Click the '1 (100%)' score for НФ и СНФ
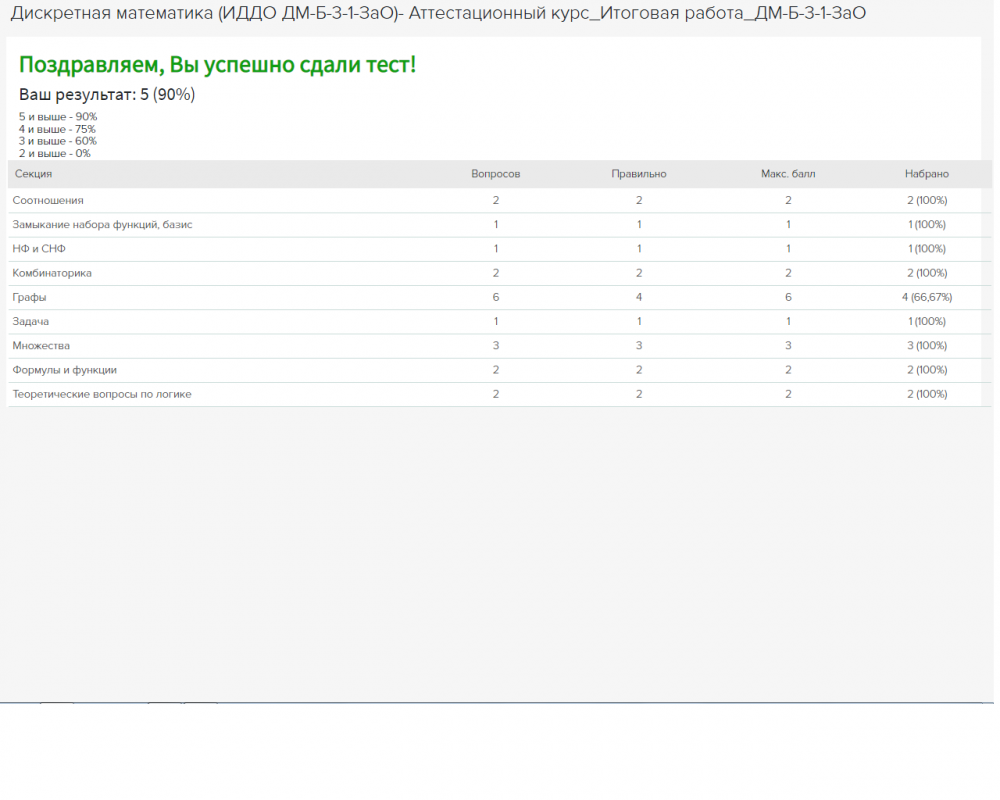Viewport: 1000px width, 800px height. (927, 249)
